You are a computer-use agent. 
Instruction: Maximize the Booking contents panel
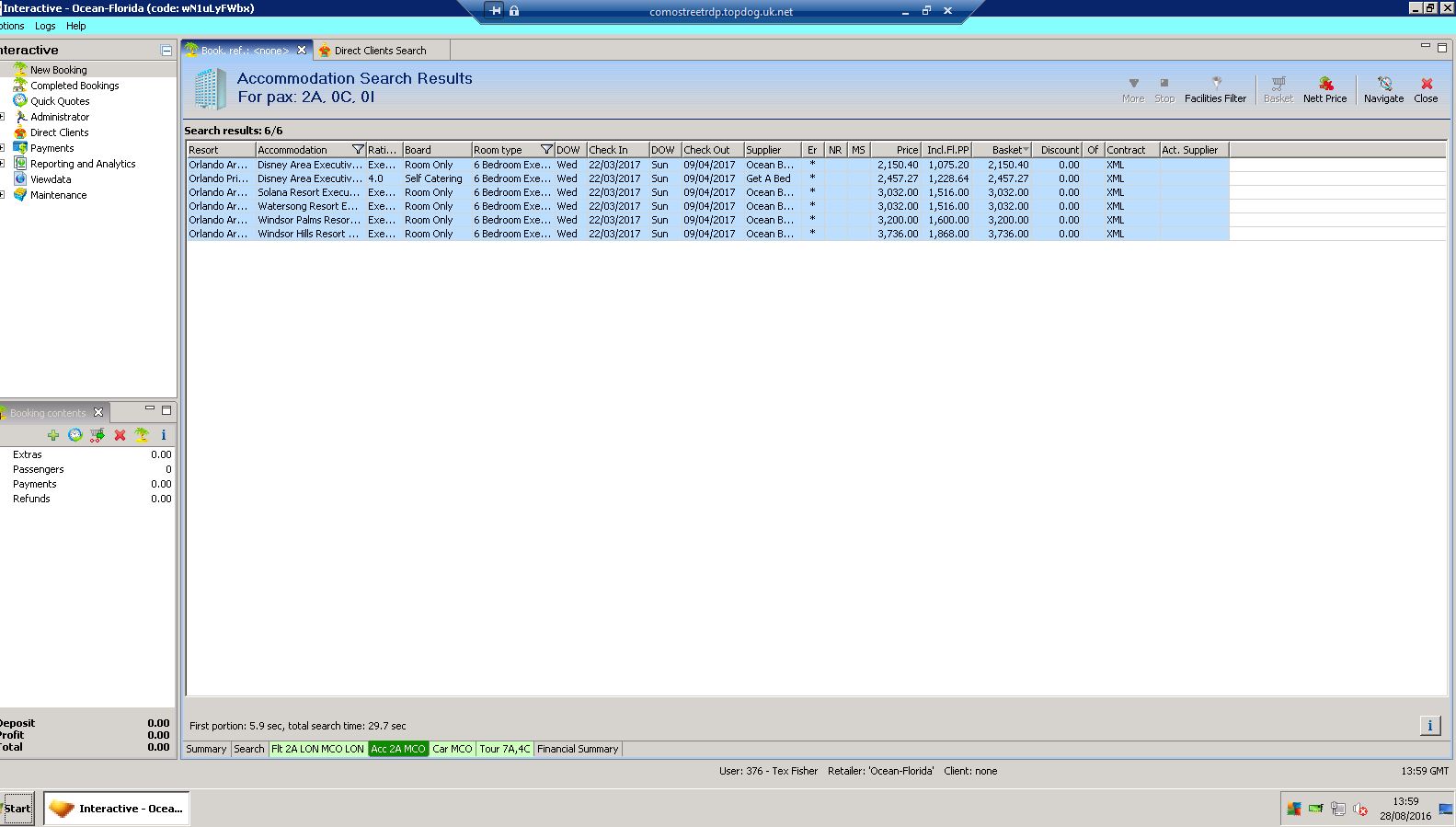pyautogui.click(x=166, y=409)
